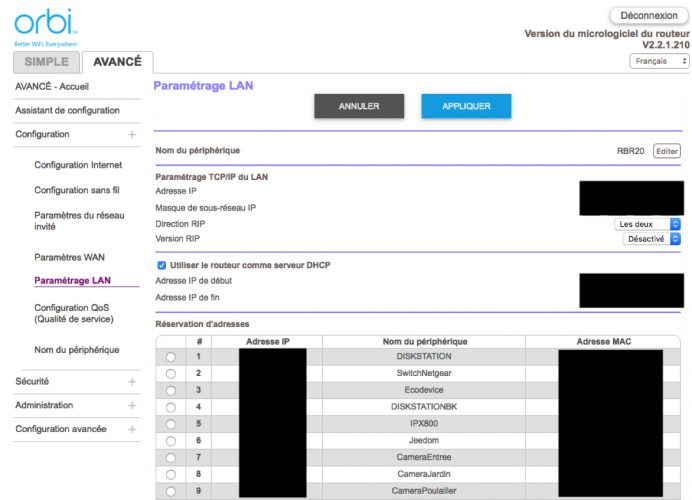This screenshot has width=692, height=500.
Task: Select radio button for DISKSTATION row
Action: click(171, 357)
